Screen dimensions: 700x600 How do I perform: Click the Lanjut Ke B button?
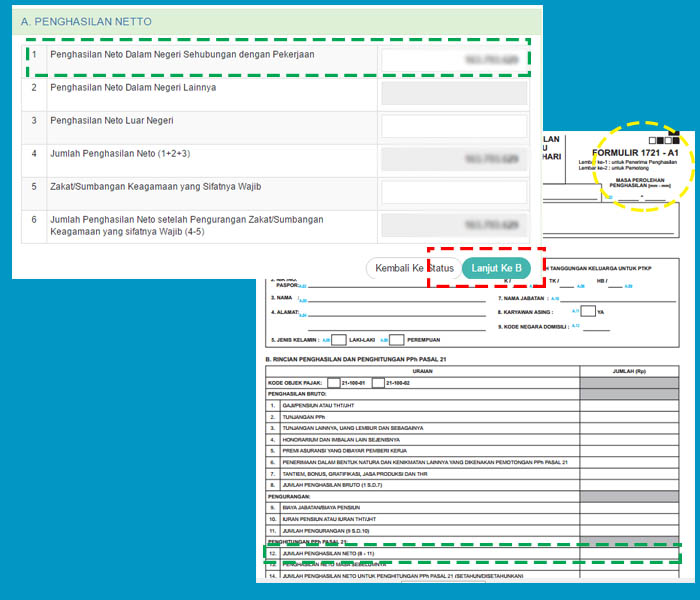[x=496, y=268]
